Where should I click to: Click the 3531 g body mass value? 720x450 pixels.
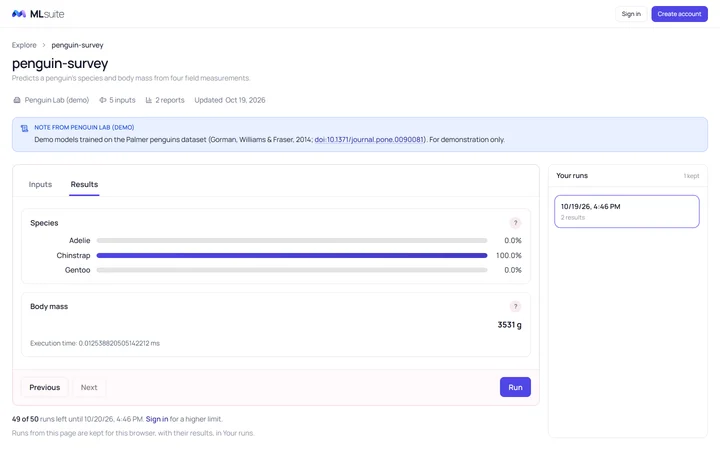(509, 325)
